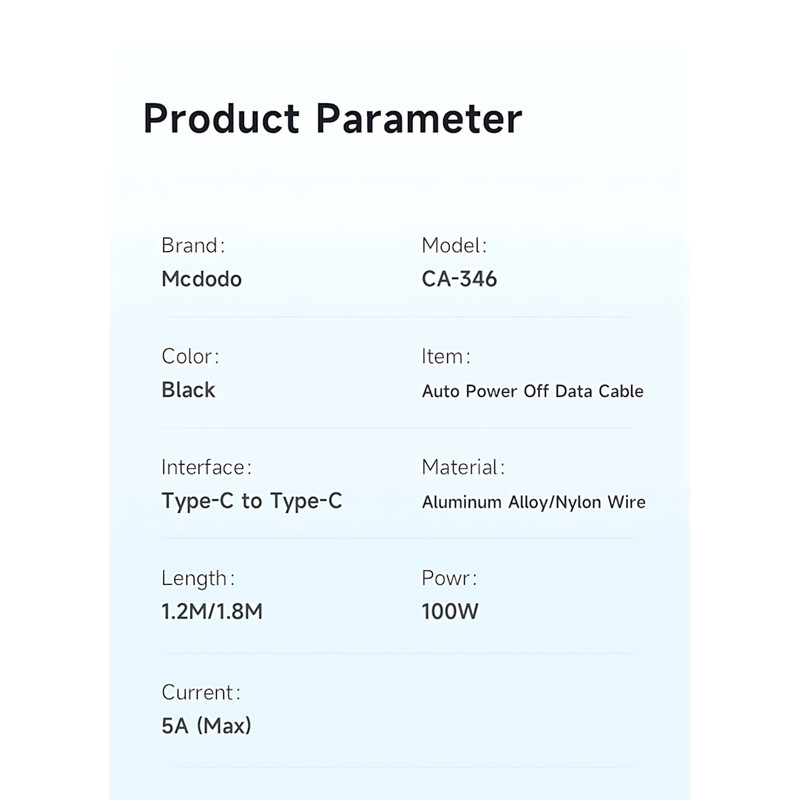Select the color value "Black"

point(188,390)
